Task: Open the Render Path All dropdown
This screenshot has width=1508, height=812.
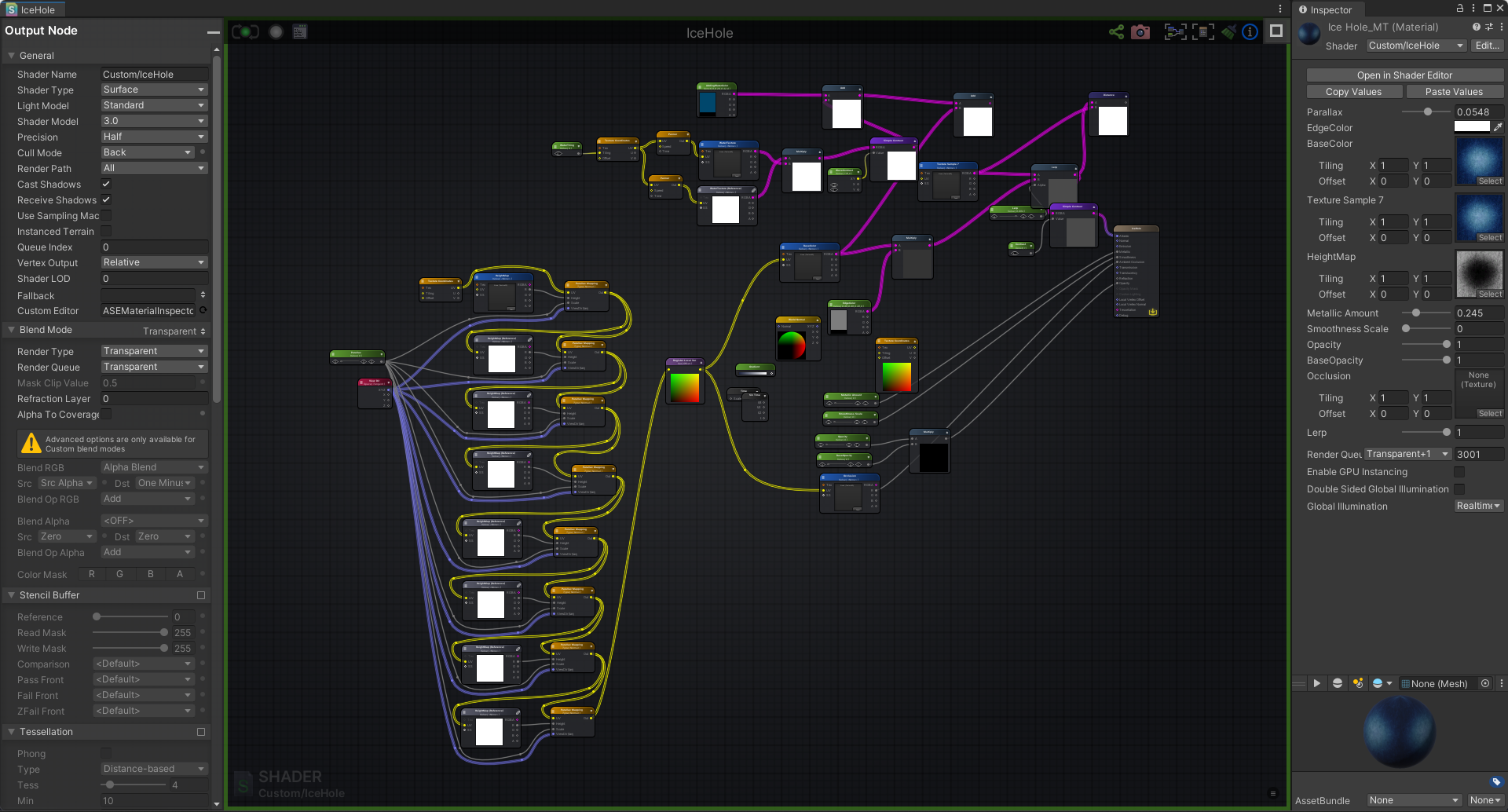Action: click(154, 168)
